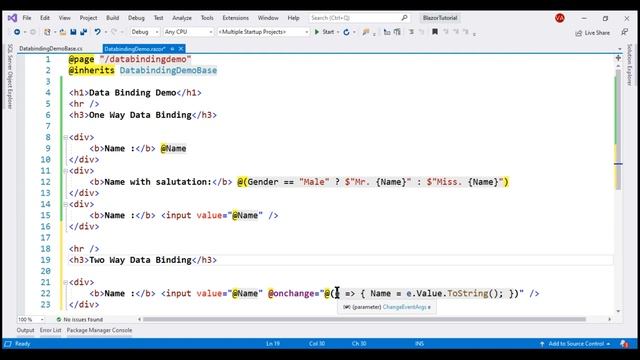Toggle bookmark using the bookmark icon
This screenshot has height=360, width=640.
[435, 32]
